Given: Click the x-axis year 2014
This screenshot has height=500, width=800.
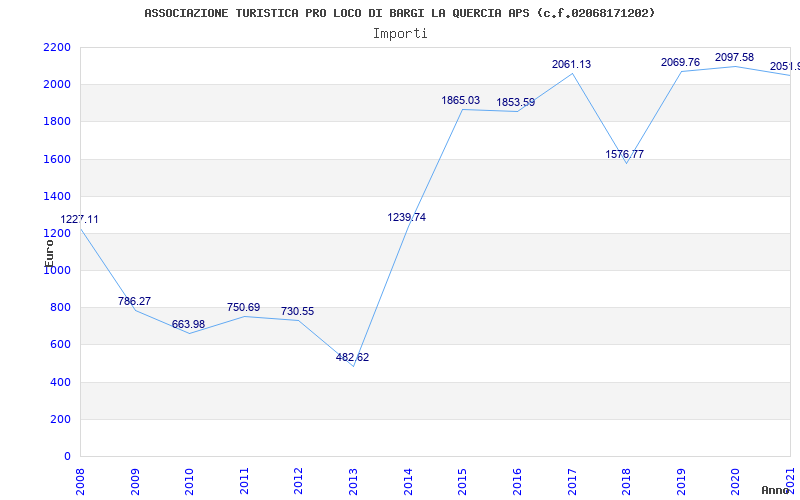Looking at the screenshot, I should click(x=408, y=481).
